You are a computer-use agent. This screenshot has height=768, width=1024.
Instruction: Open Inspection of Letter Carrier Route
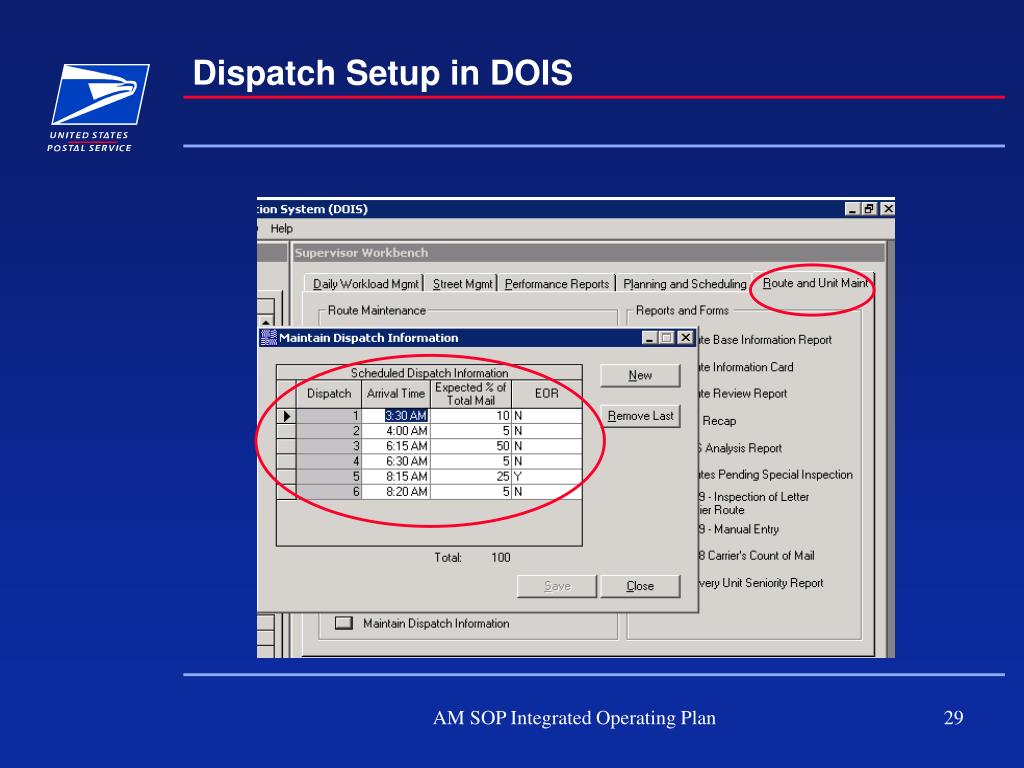tap(754, 504)
